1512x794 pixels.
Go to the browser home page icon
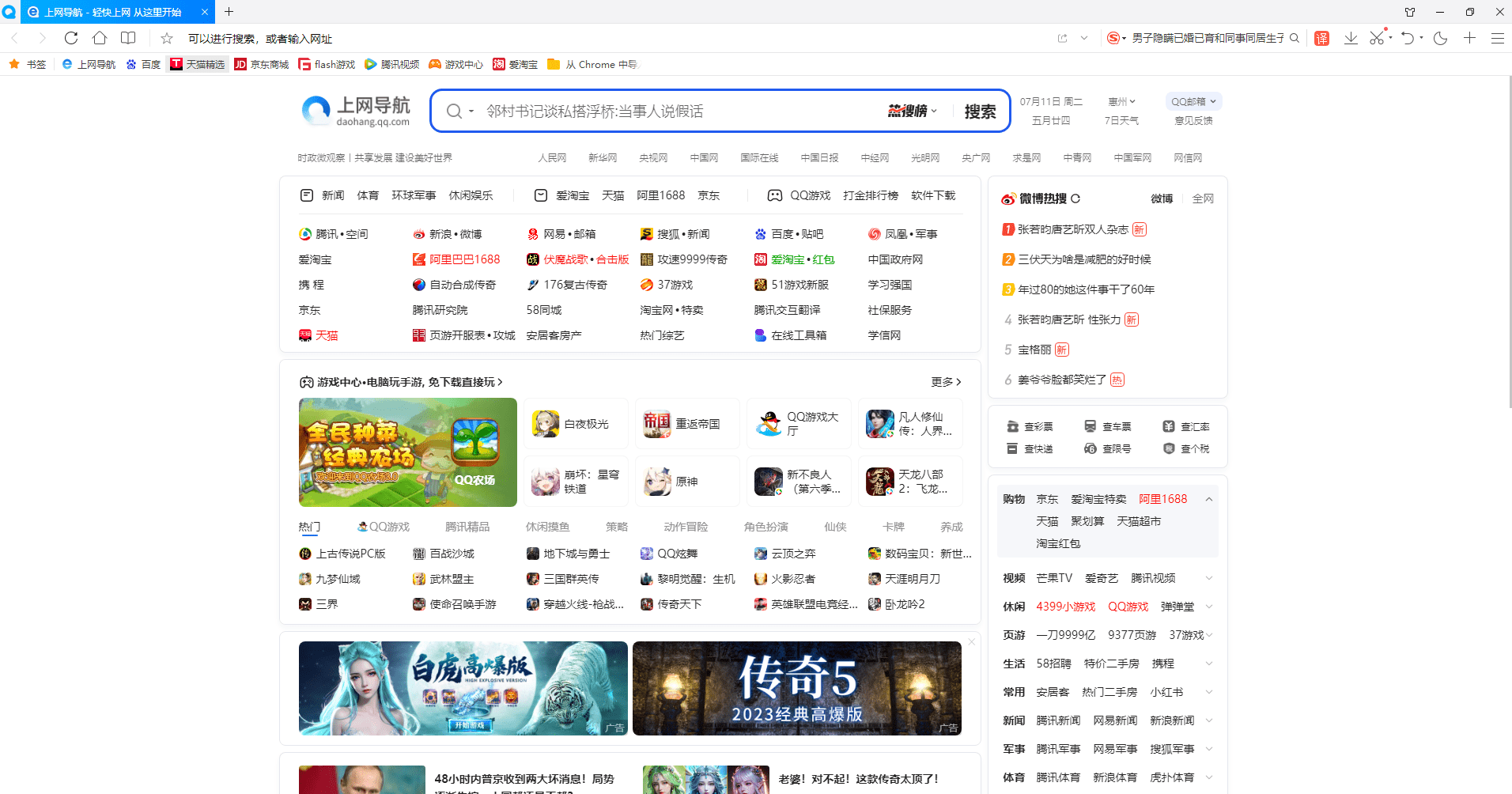(100, 38)
